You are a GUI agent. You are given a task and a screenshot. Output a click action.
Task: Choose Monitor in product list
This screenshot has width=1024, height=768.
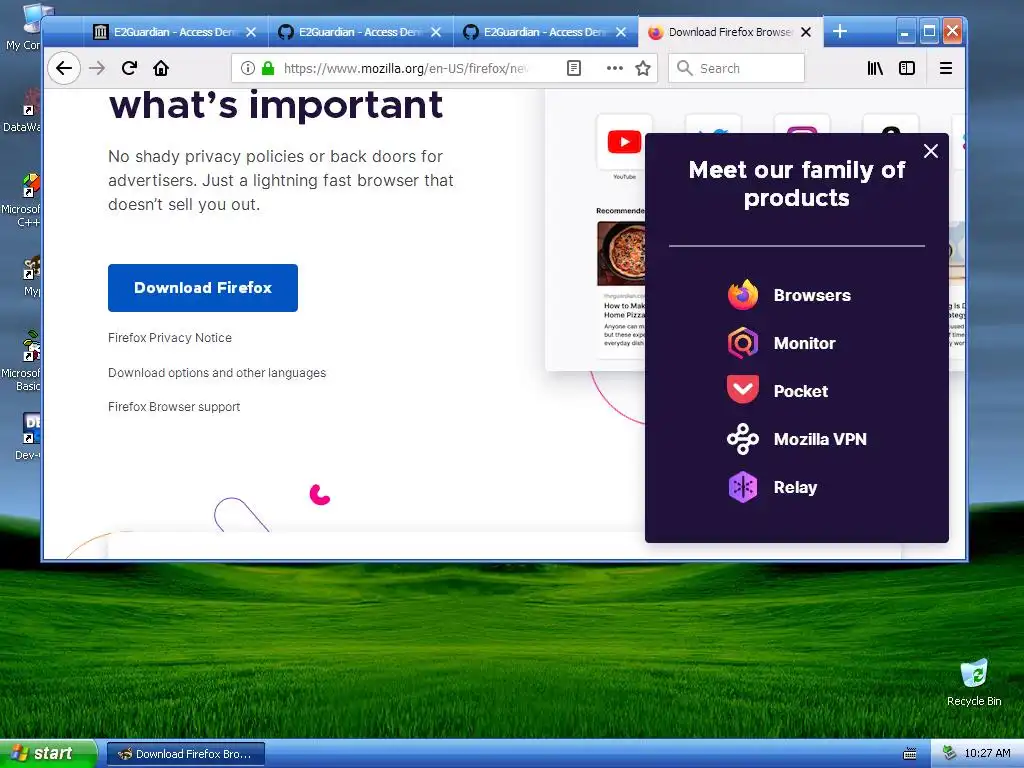coord(805,344)
